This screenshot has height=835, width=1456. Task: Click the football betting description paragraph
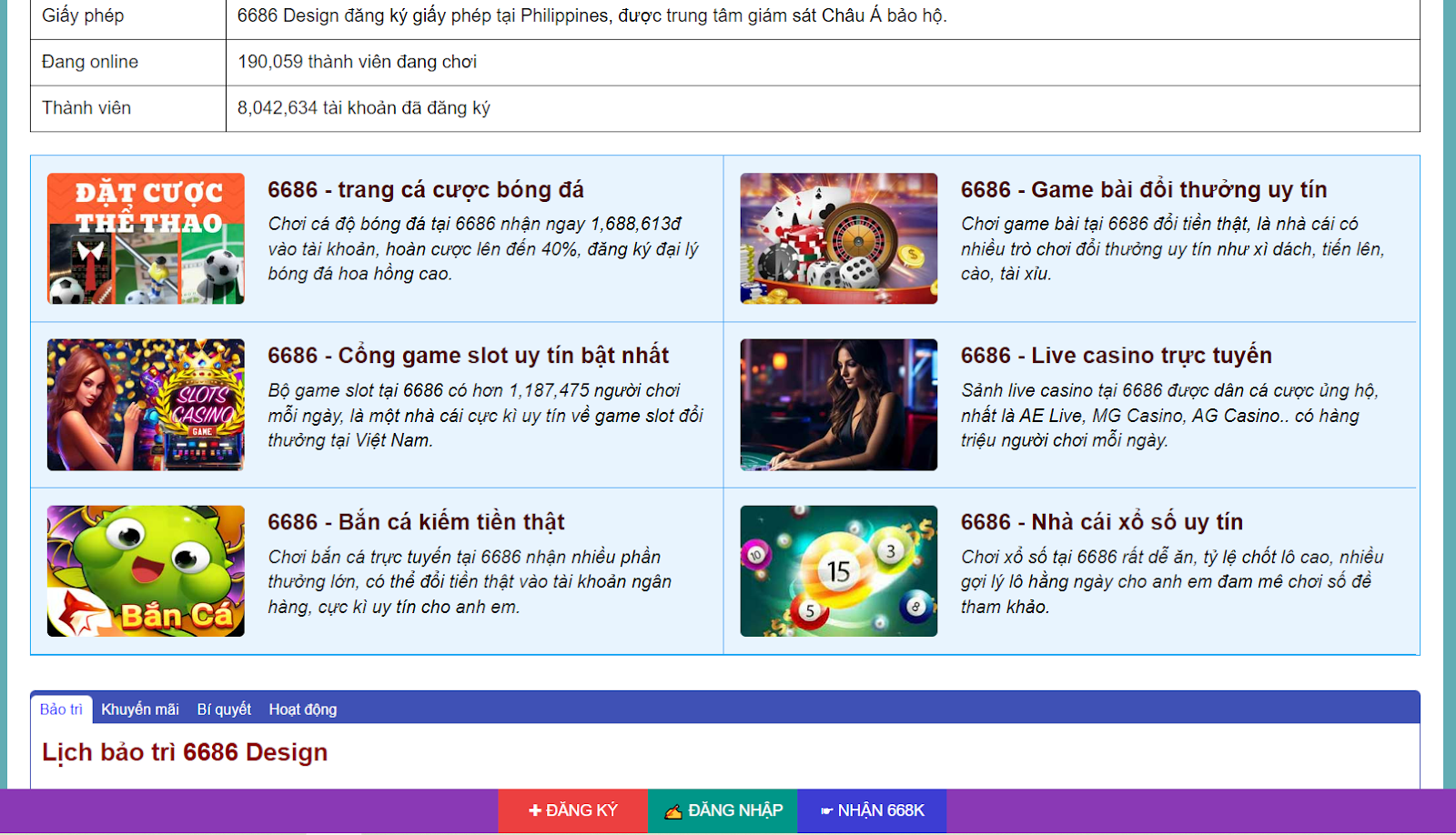(484, 248)
